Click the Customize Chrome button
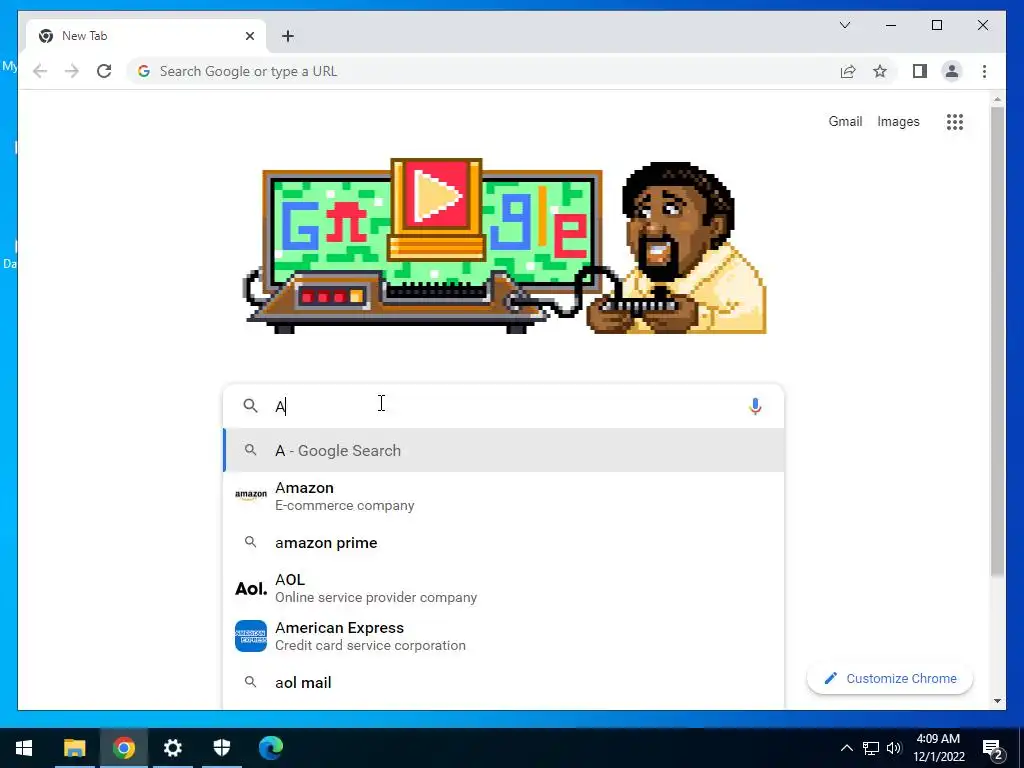 coord(890,679)
